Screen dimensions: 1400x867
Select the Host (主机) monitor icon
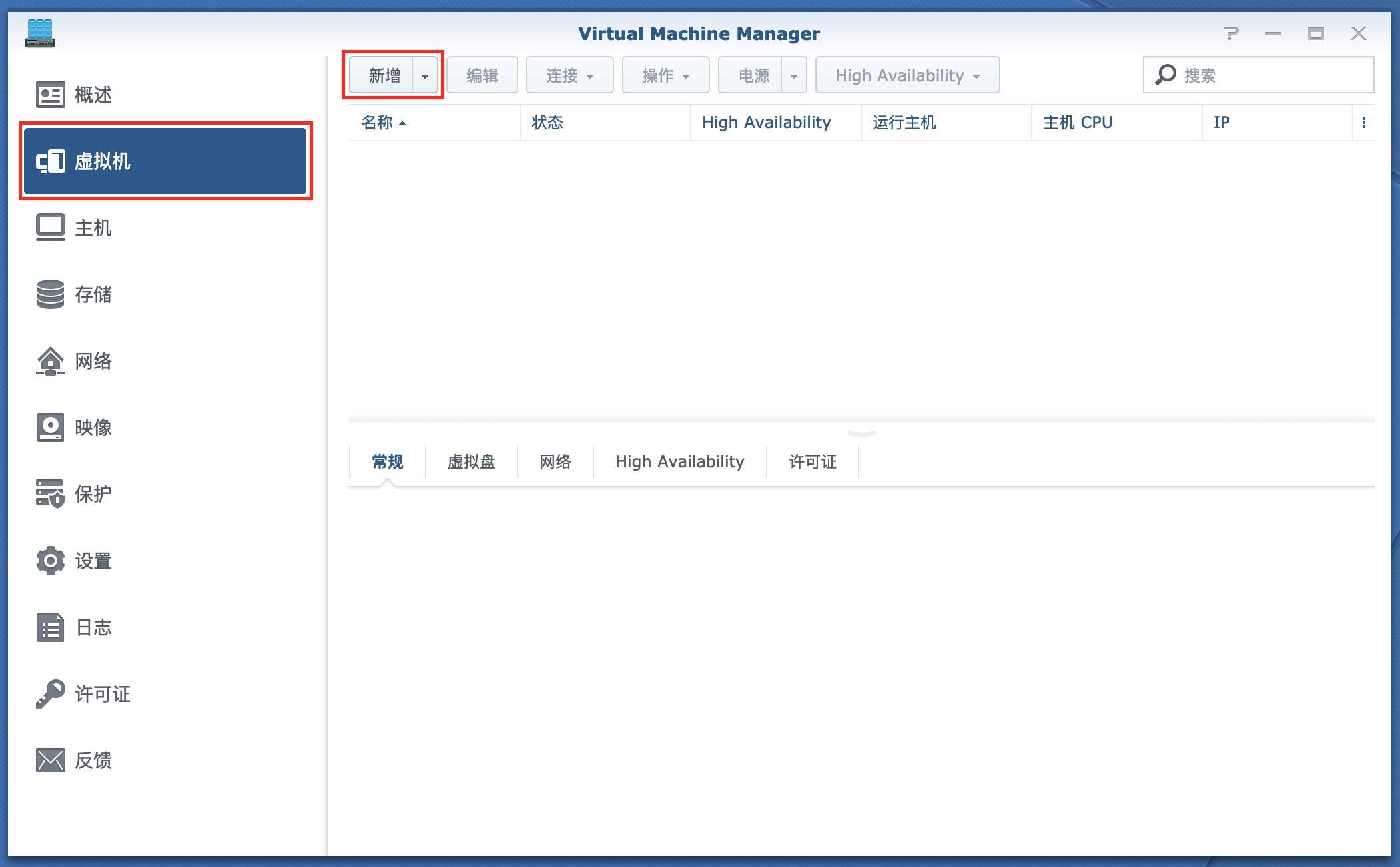(50, 228)
